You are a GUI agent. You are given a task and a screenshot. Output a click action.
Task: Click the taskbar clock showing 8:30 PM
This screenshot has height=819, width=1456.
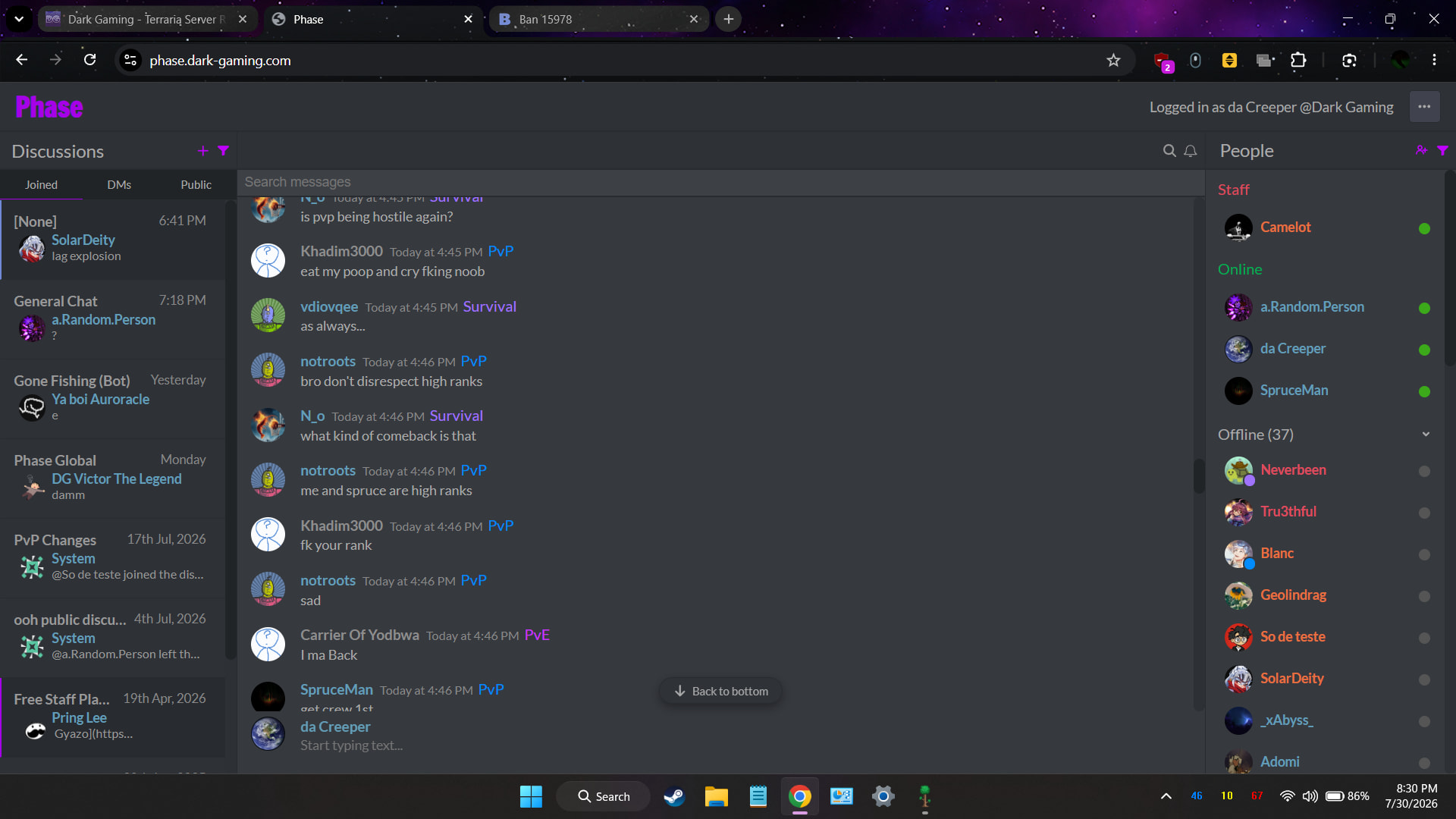pyautogui.click(x=1411, y=796)
